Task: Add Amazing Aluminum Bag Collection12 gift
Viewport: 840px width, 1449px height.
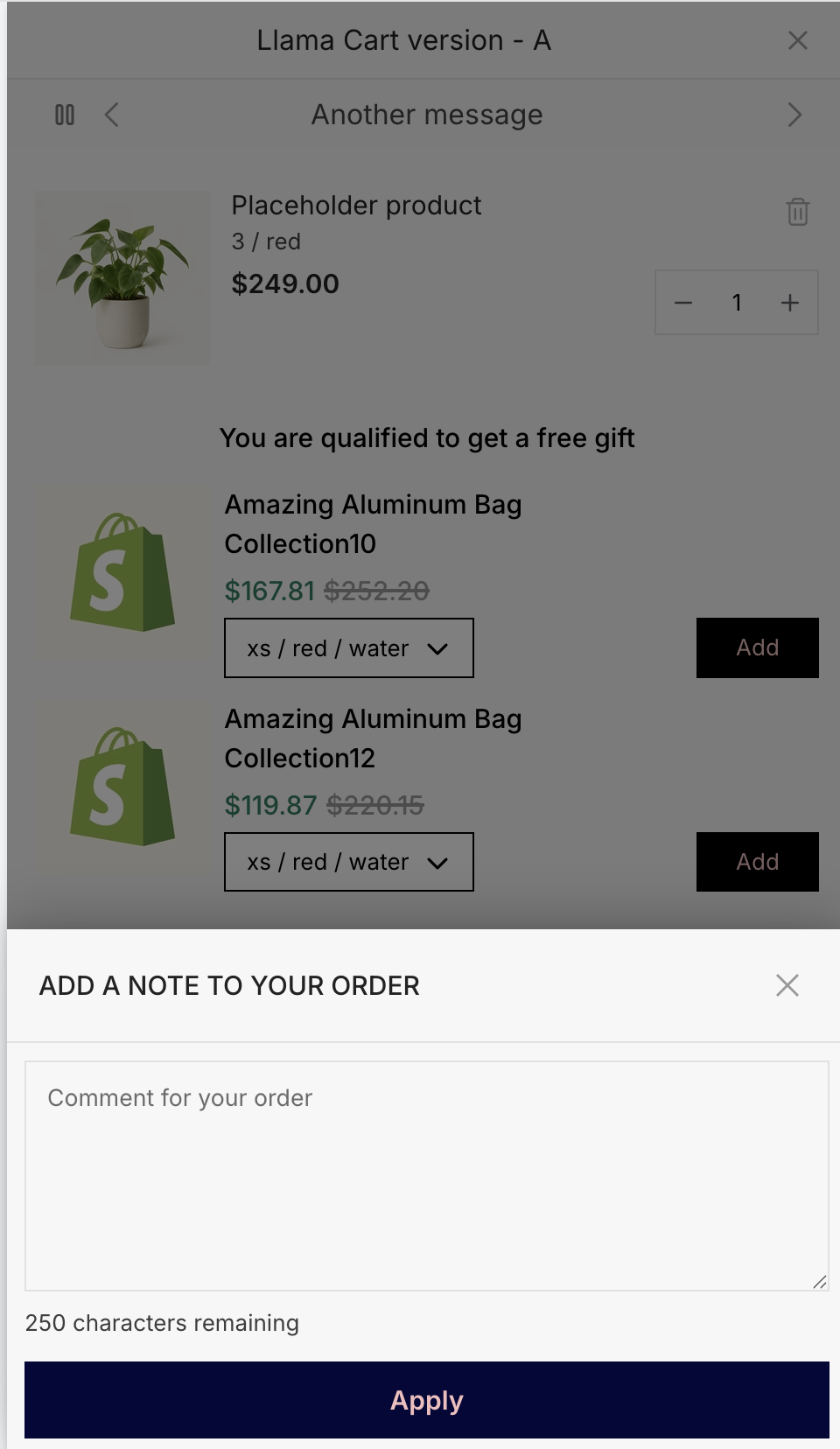Action: (758, 862)
